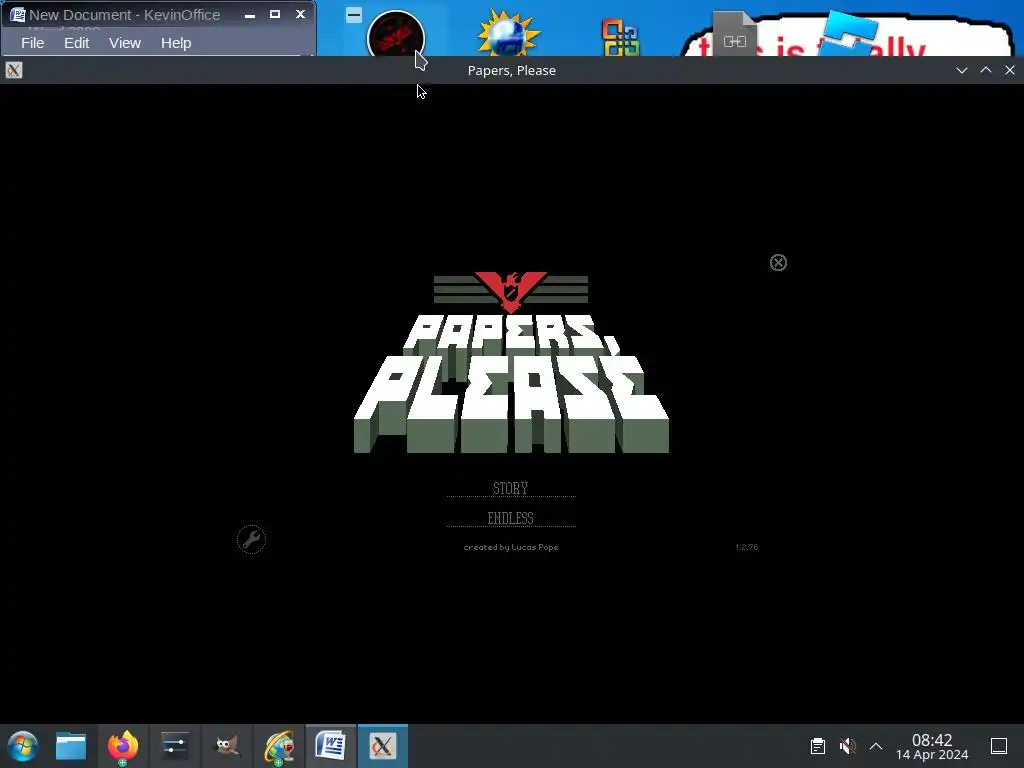The width and height of the screenshot is (1024, 768).
Task: Launch Firefox from the taskbar
Action: [123, 746]
